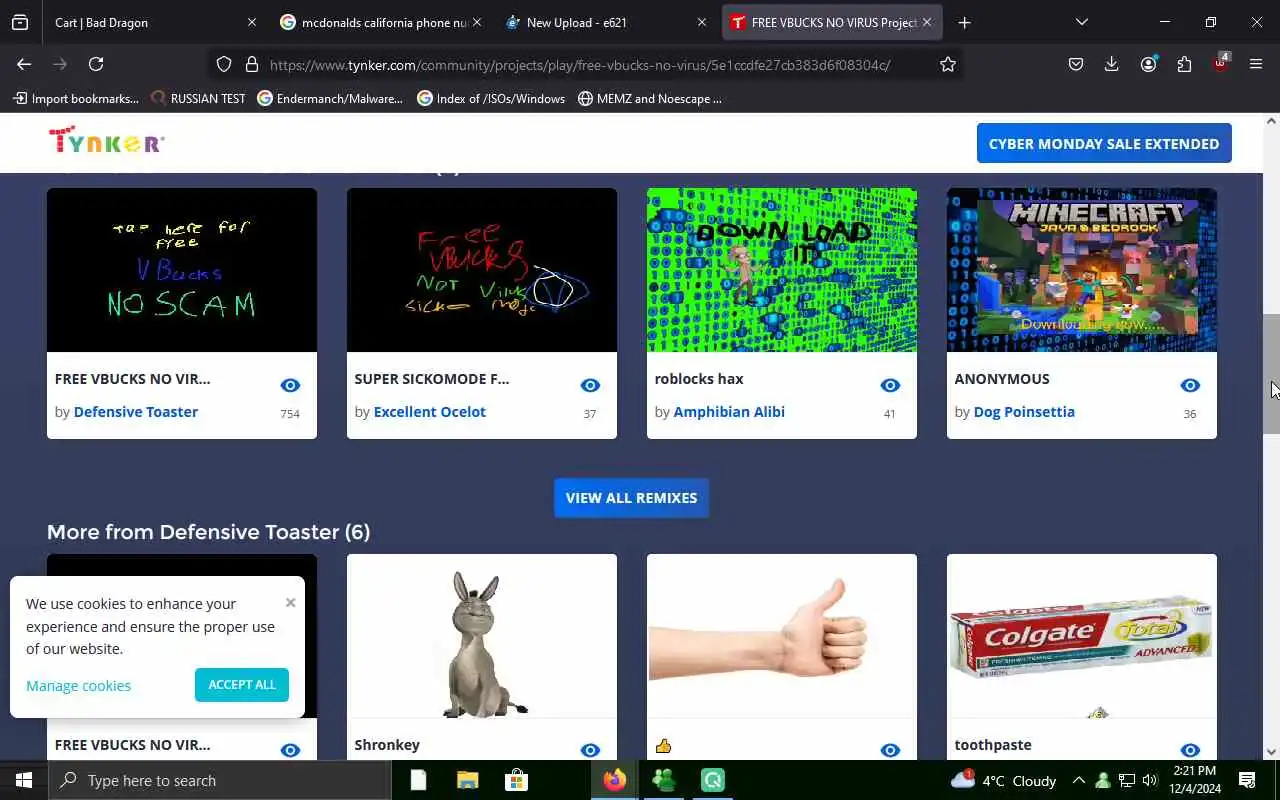Click eye icon on the Shronkey card
Image resolution: width=1280 pixels, height=800 pixels.
pos(590,750)
